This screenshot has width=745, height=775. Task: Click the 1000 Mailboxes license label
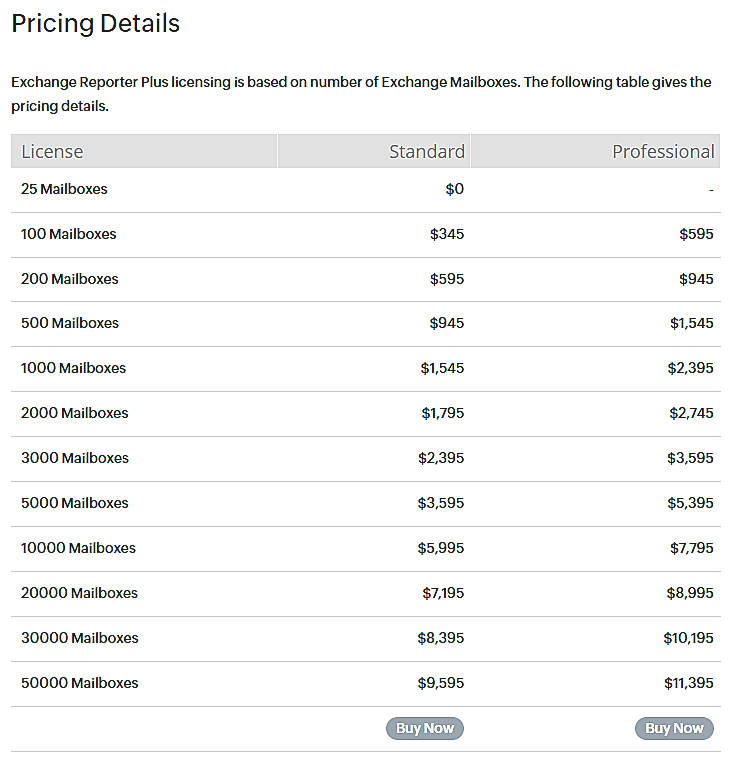(x=73, y=368)
